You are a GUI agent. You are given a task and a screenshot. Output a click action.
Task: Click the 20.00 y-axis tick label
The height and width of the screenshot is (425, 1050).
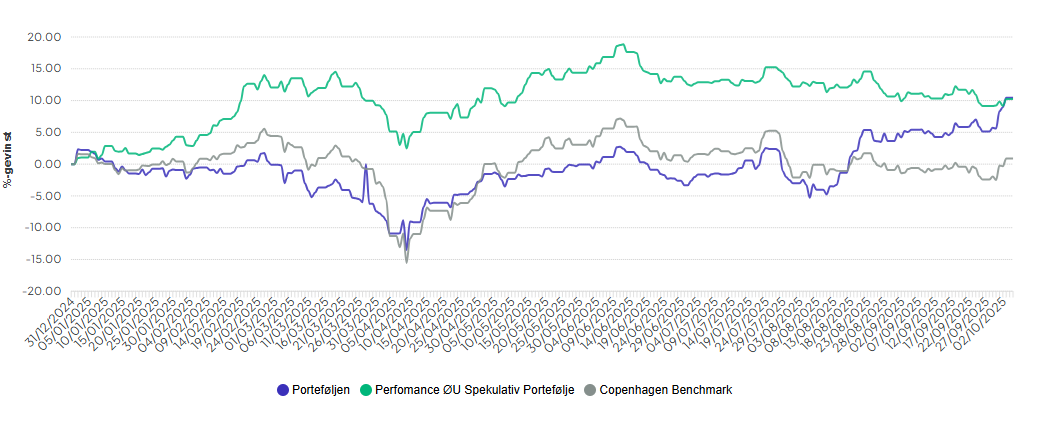coord(46,37)
